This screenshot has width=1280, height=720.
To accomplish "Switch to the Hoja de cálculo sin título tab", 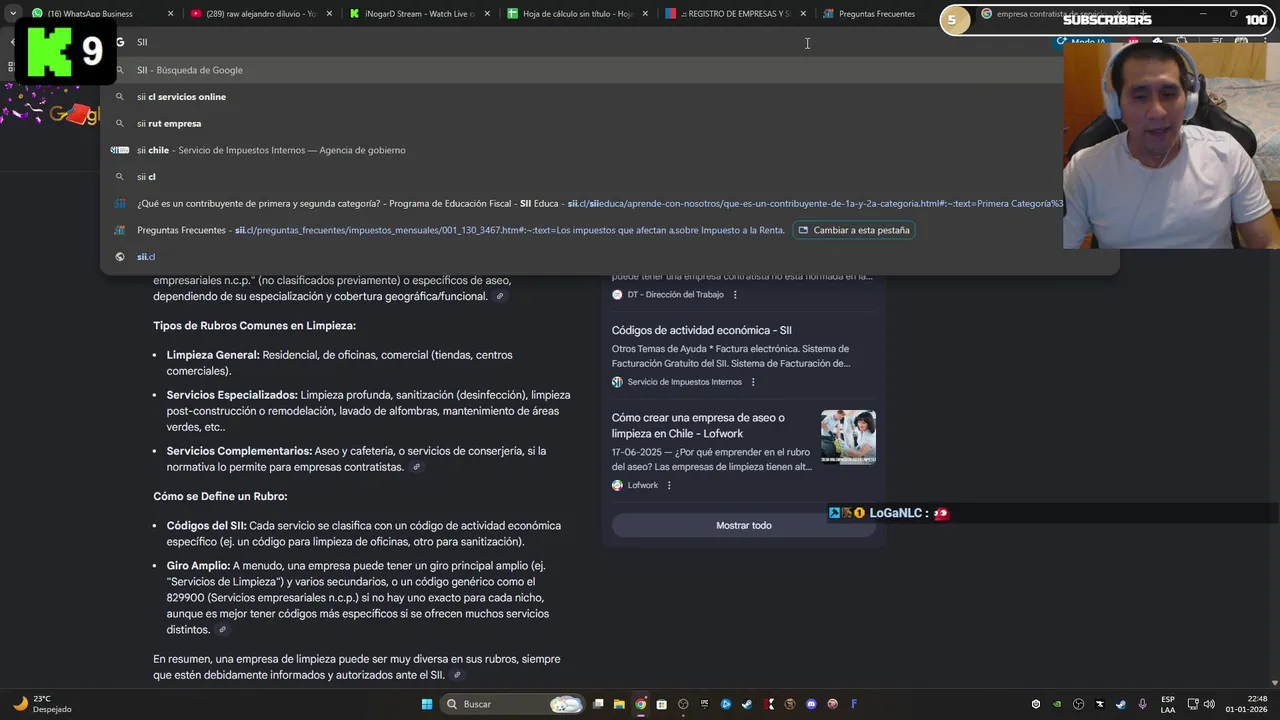I will pos(578,14).
